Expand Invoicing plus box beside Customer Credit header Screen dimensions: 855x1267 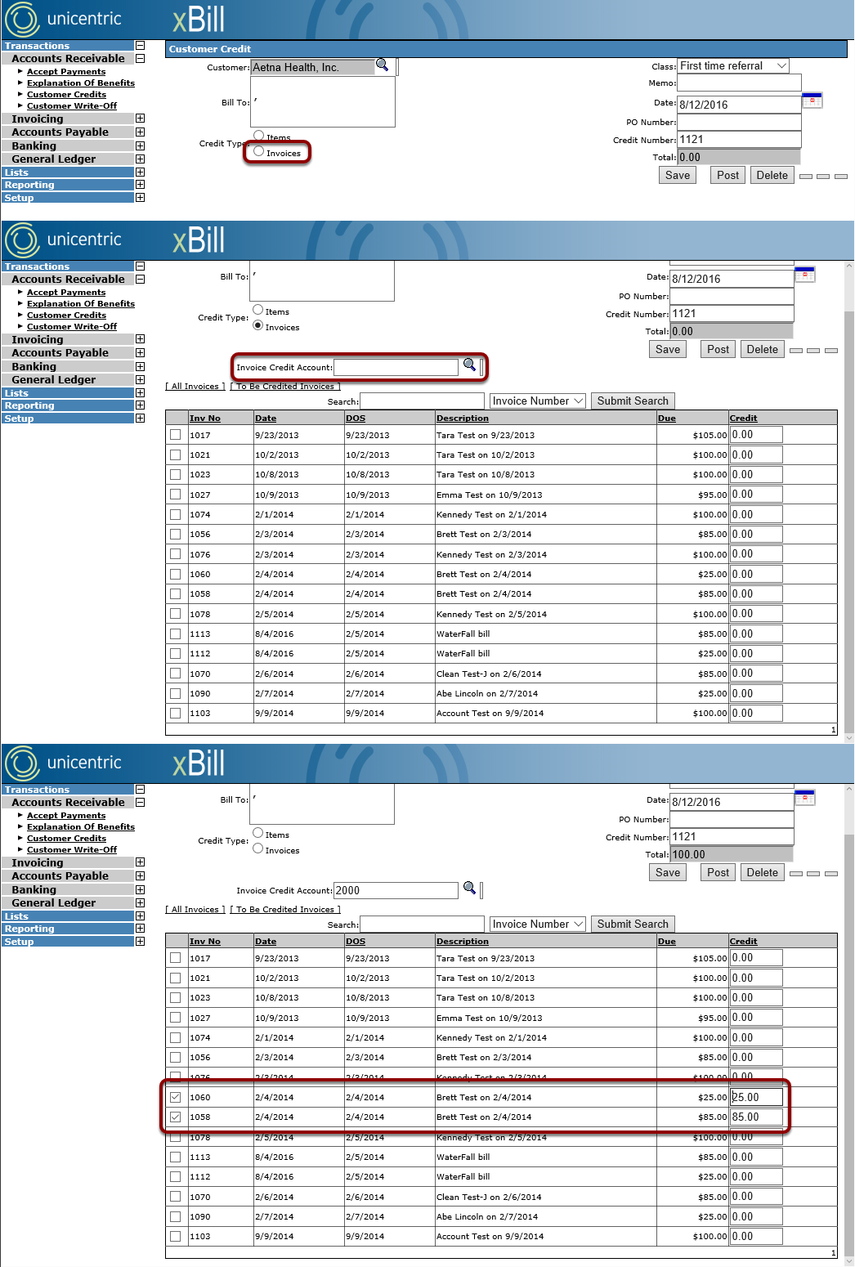140,119
